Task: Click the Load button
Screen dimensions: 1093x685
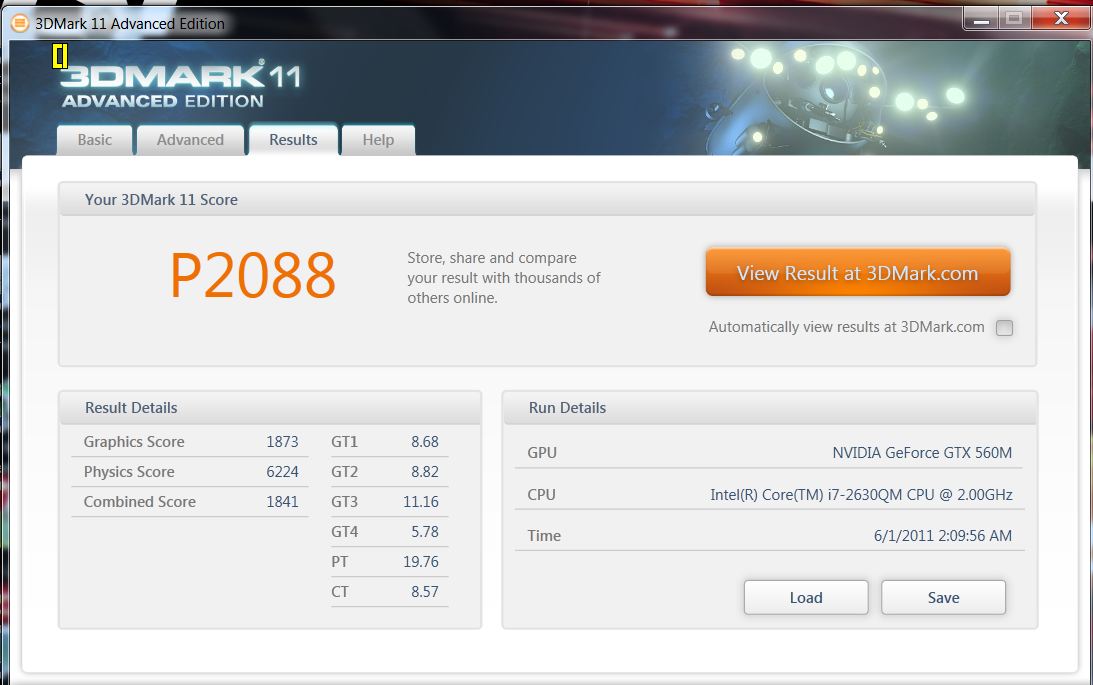Action: pyautogui.click(x=806, y=597)
